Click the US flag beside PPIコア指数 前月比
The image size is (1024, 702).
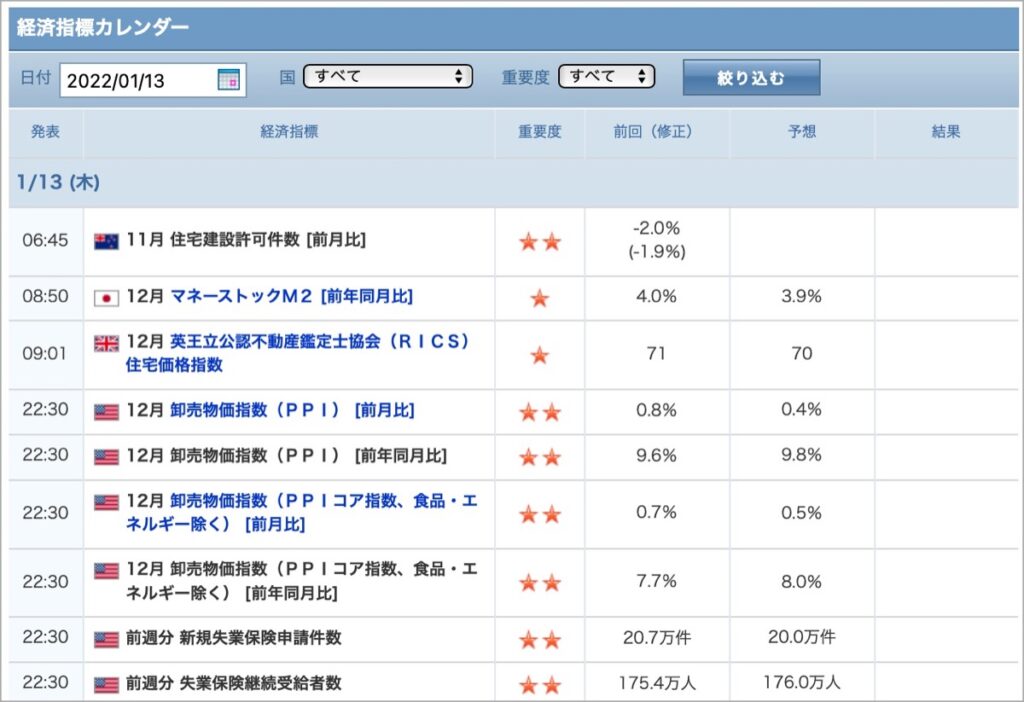106,502
